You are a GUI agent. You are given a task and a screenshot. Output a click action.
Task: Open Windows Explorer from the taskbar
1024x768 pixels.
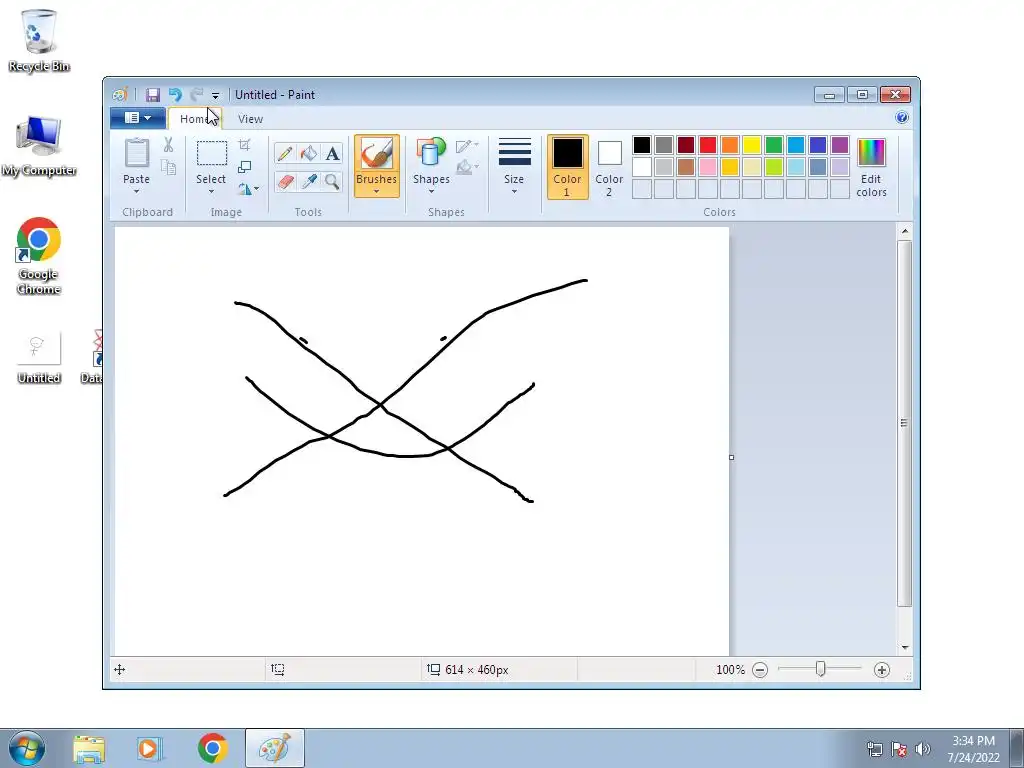click(x=89, y=748)
